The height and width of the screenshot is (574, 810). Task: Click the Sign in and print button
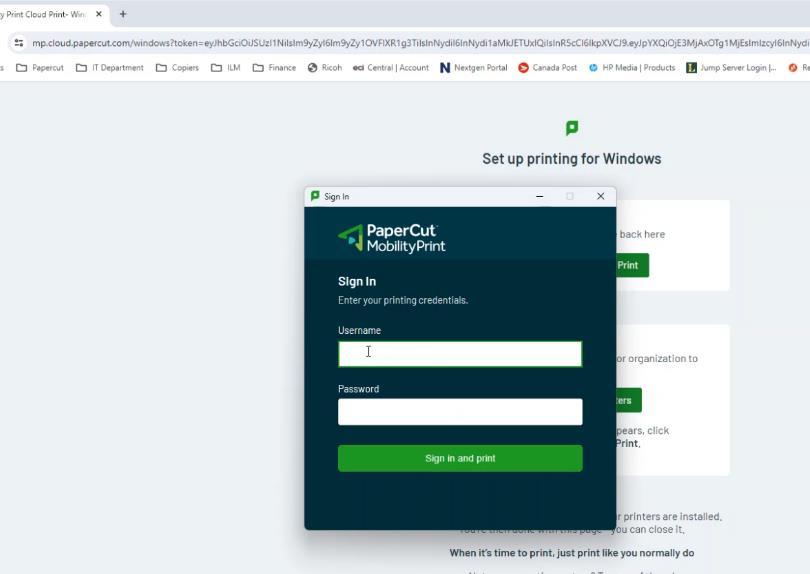click(x=460, y=458)
